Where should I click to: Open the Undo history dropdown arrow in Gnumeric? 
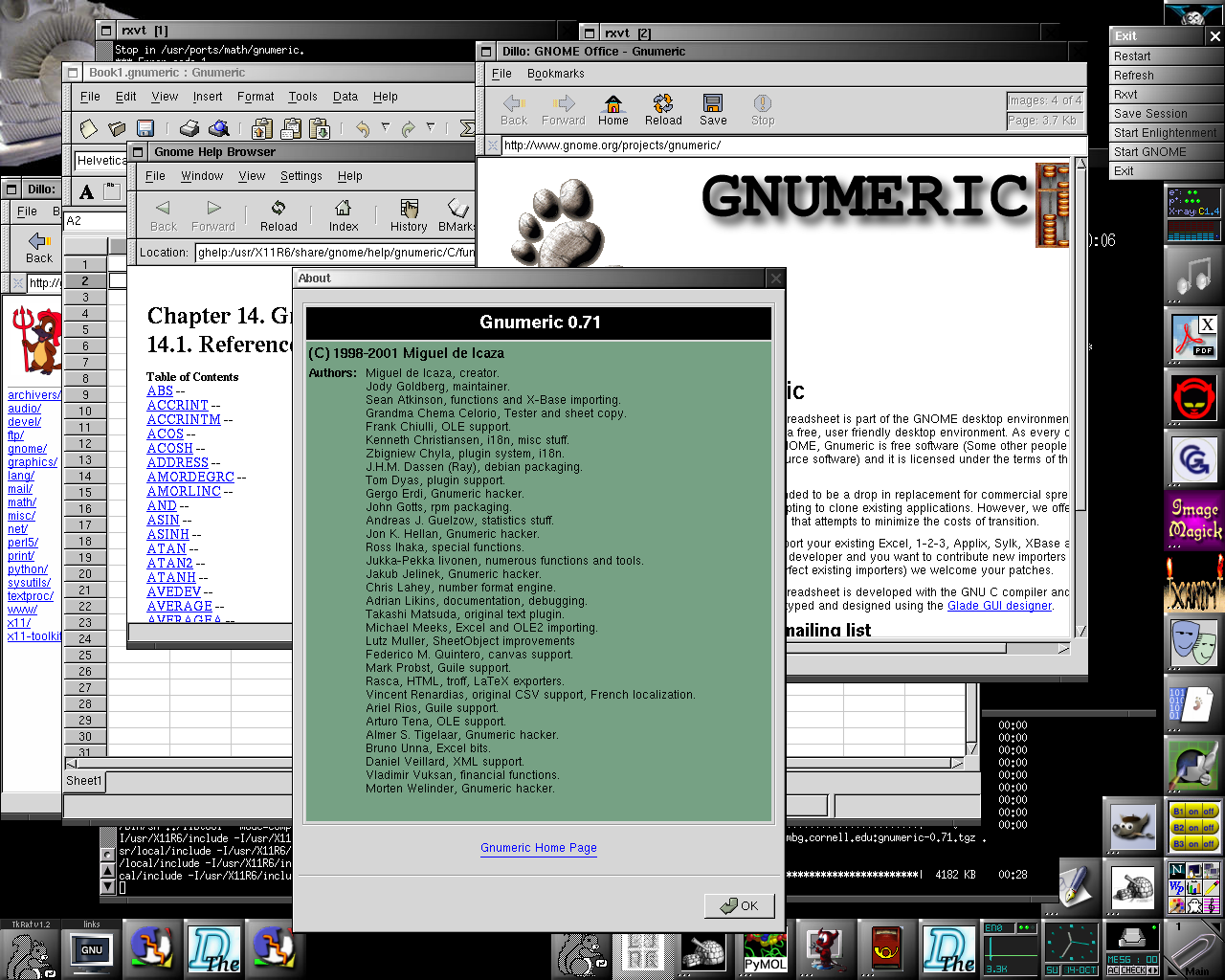pyautogui.click(x=385, y=126)
